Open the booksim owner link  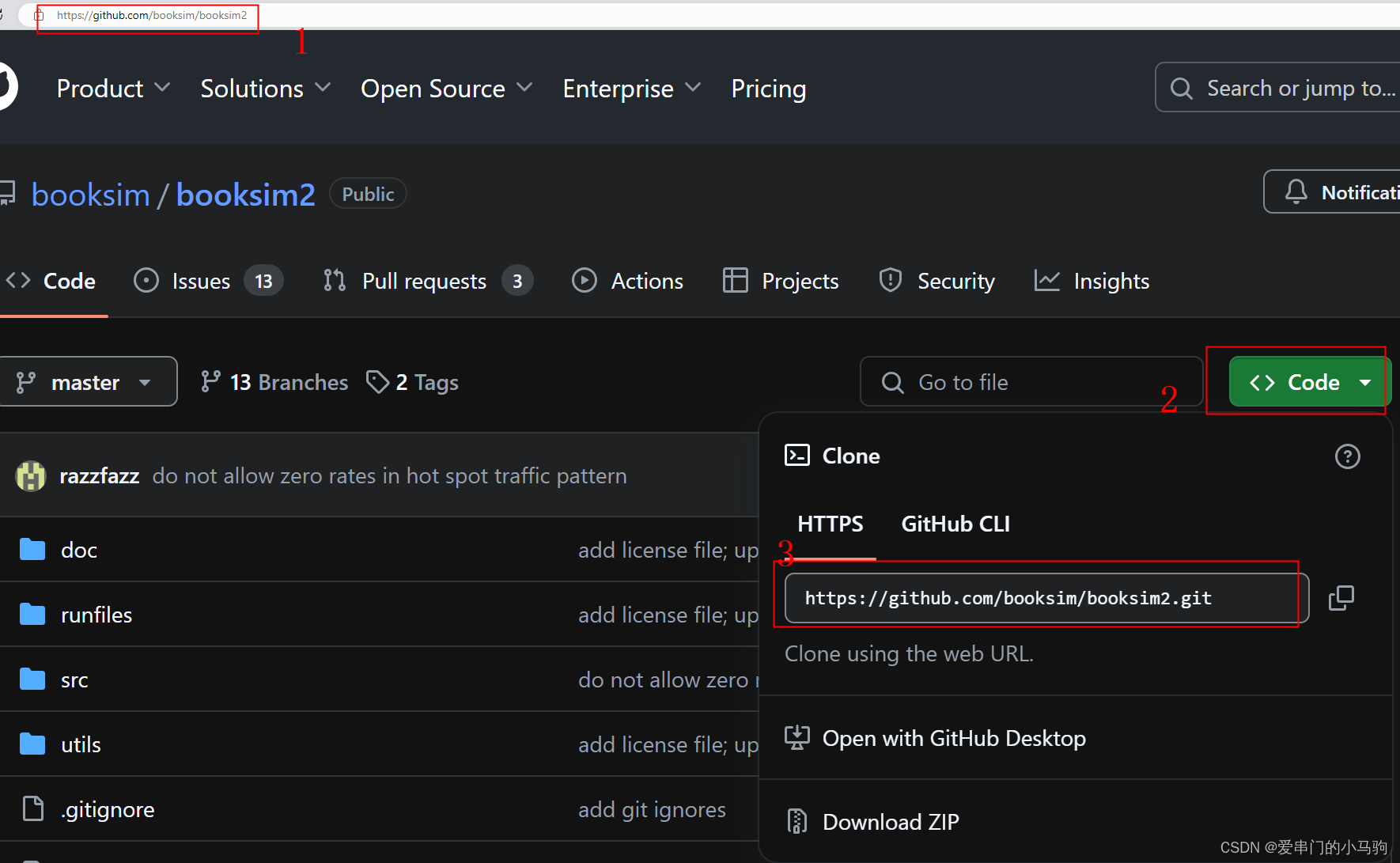(91, 195)
